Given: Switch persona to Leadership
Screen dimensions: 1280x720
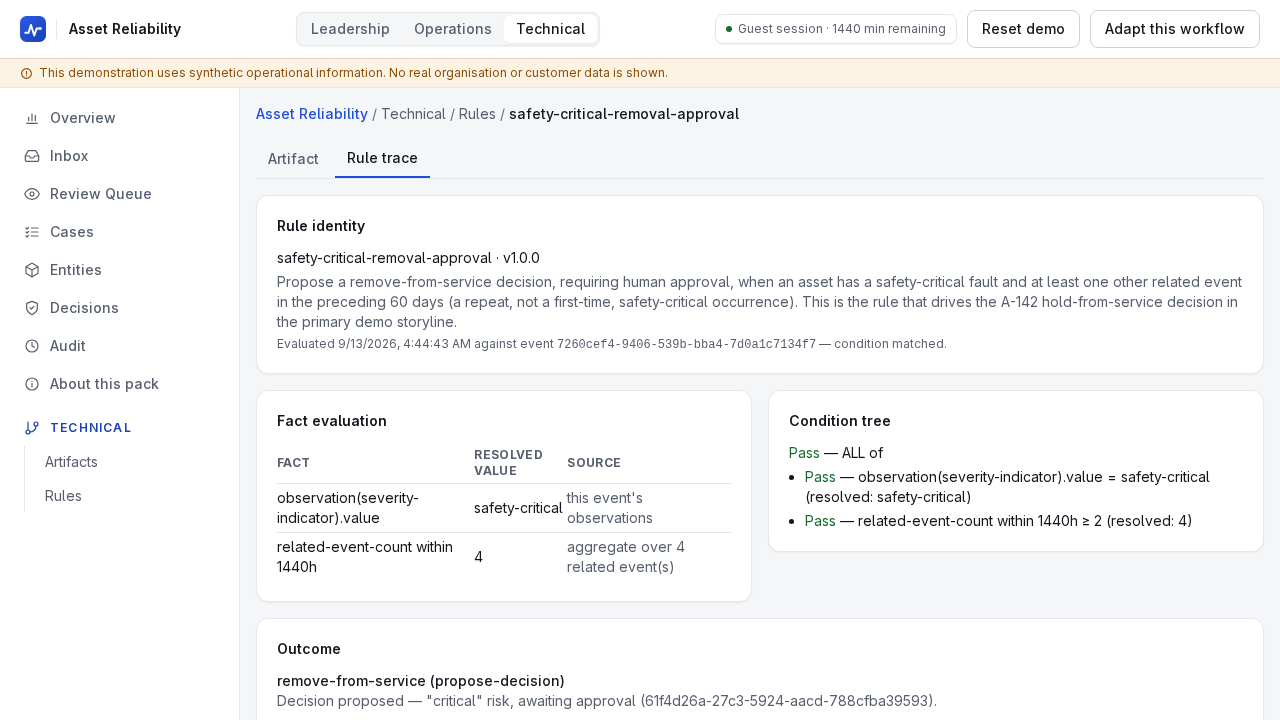Looking at the screenshot, I should [350, 29].
